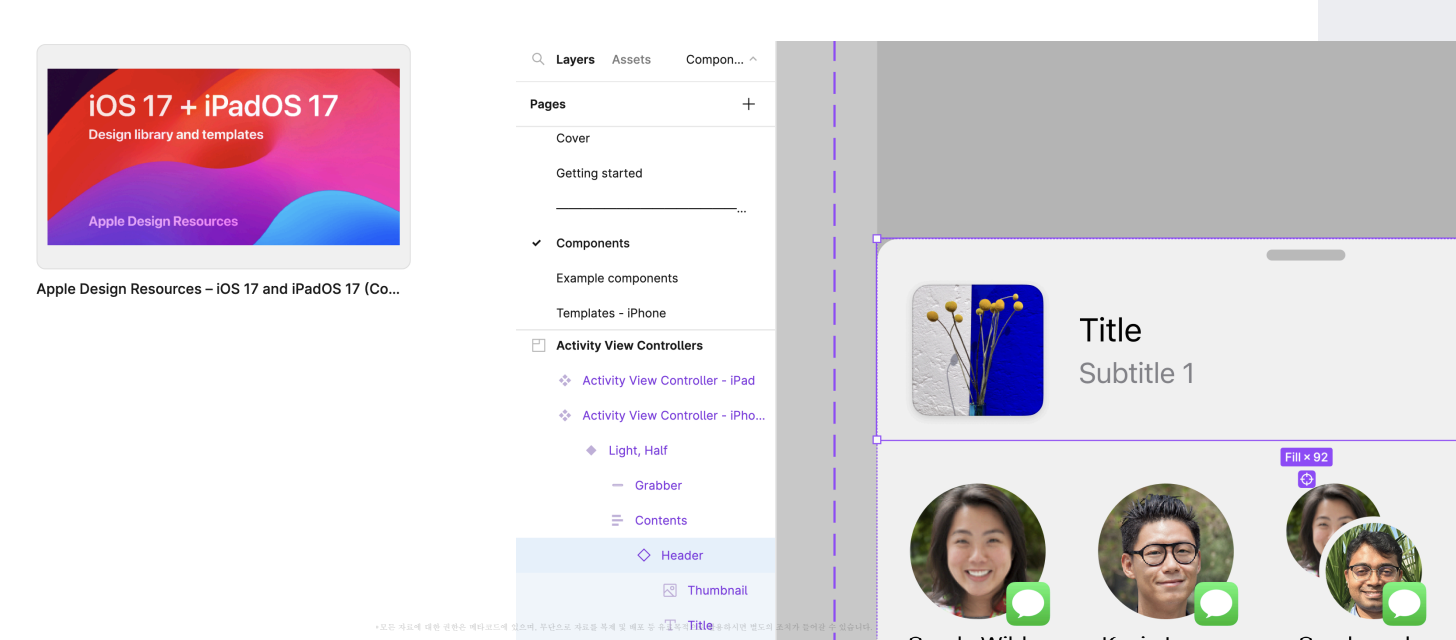This screenshot has width=1456, height=640.
Task: Select the Header layer
Action: (682, 555)
